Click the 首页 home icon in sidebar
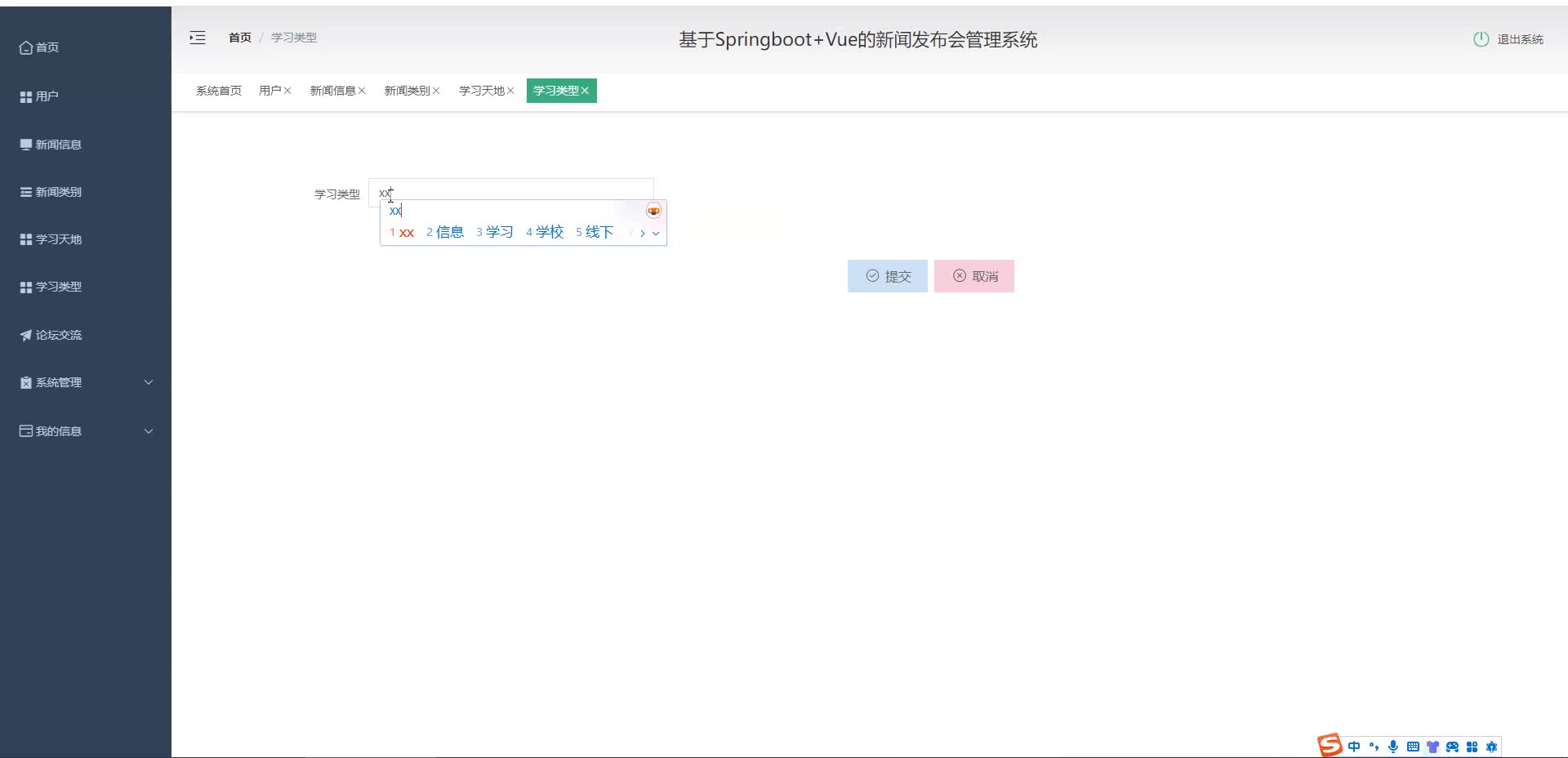Screen dimensions: 1568x758 pyautogui.click(x=26, y=47)
